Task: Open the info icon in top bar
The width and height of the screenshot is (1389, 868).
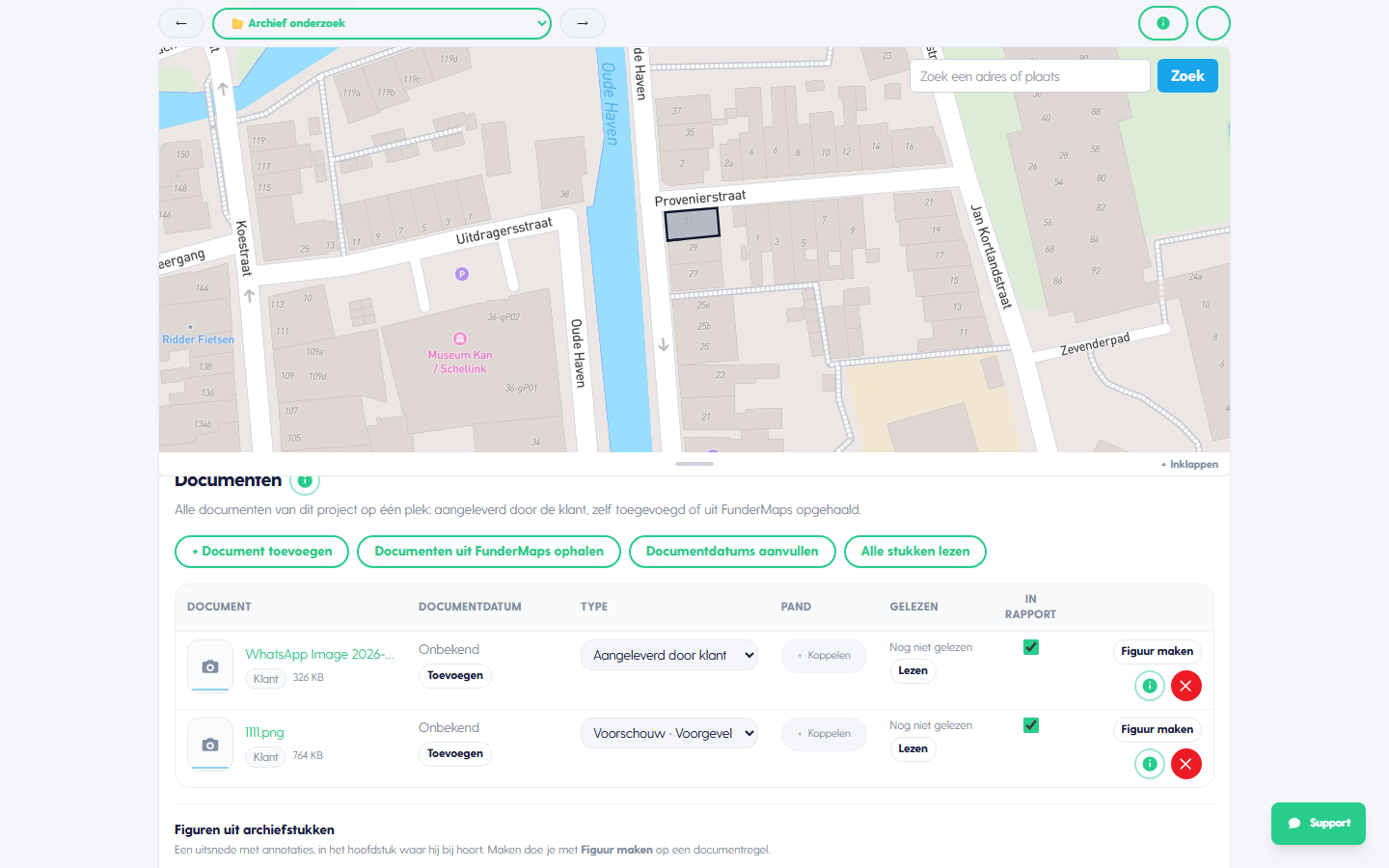Action: tap(1163, 23)
